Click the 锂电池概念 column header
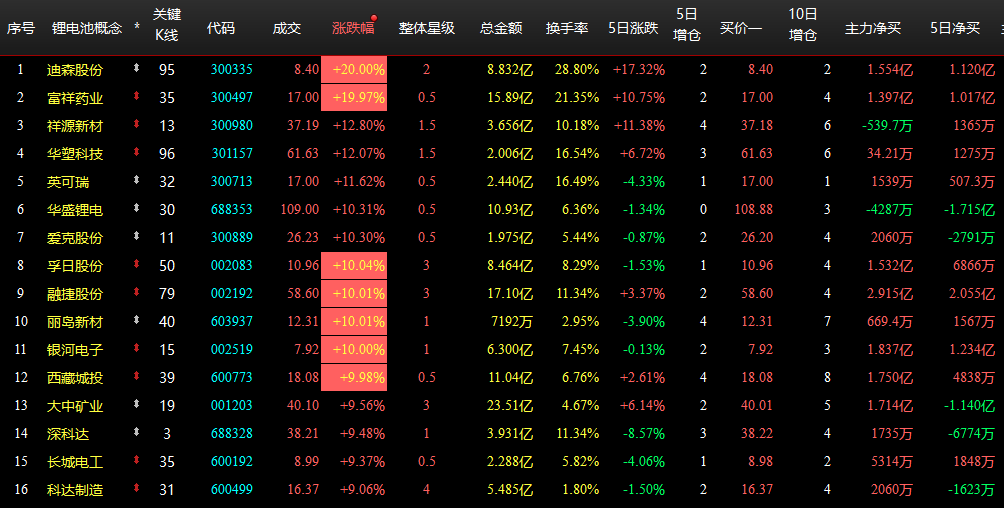 coord(86,28)
